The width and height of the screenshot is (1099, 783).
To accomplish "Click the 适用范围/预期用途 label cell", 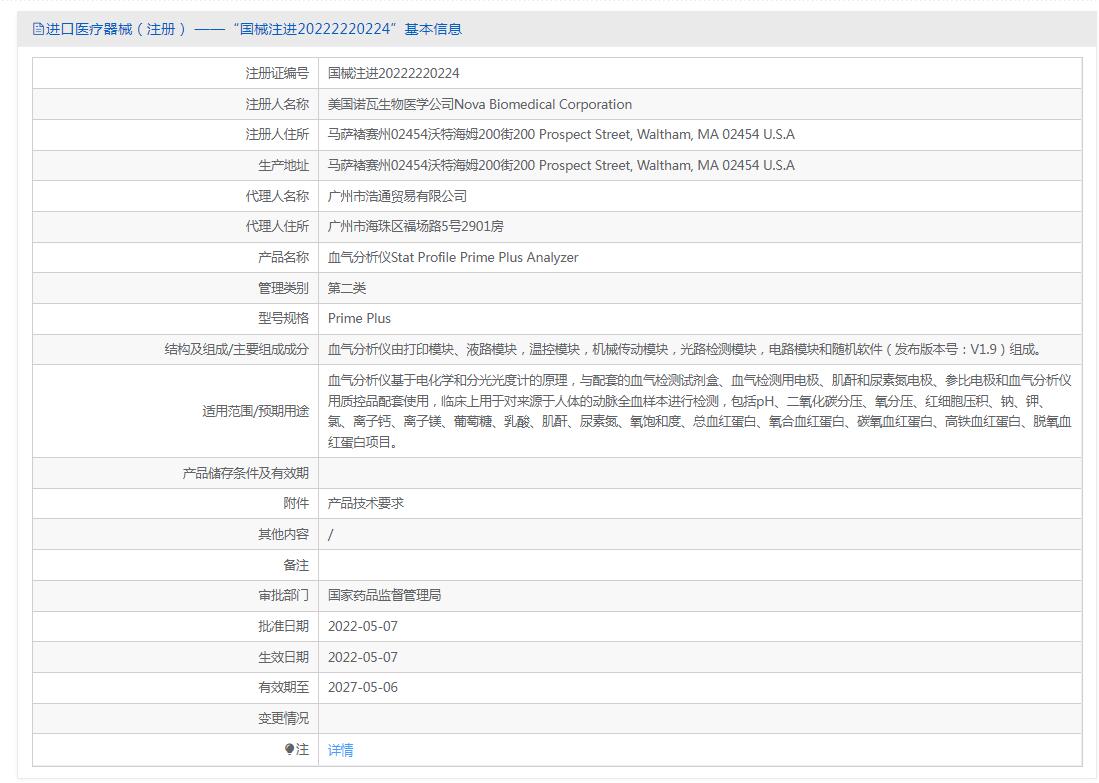I will [255, 411].
